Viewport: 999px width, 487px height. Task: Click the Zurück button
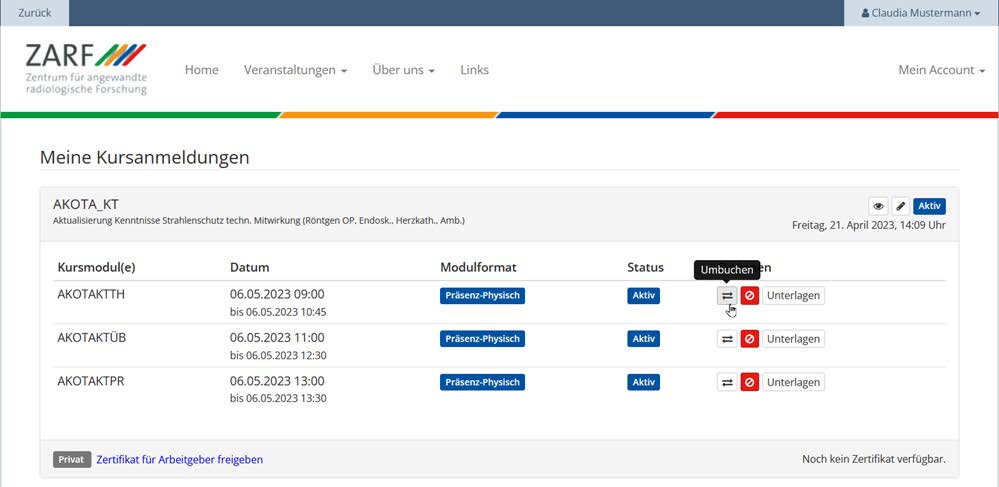click(x=34, y=13)
